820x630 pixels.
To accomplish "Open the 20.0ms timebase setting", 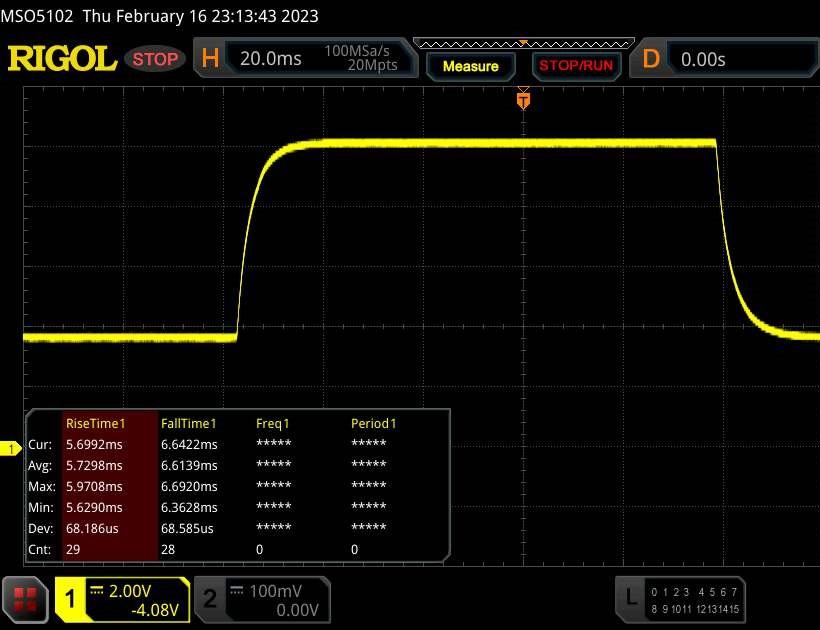I will pos(271,59).
